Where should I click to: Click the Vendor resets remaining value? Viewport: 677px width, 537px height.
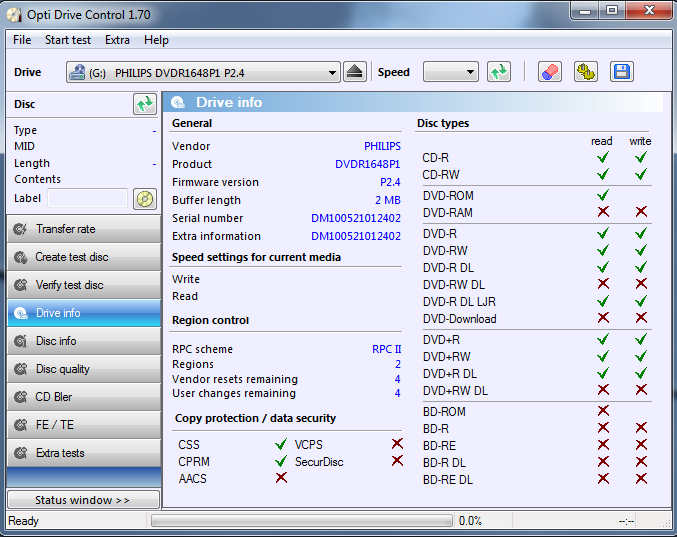(x=397, y=379)
